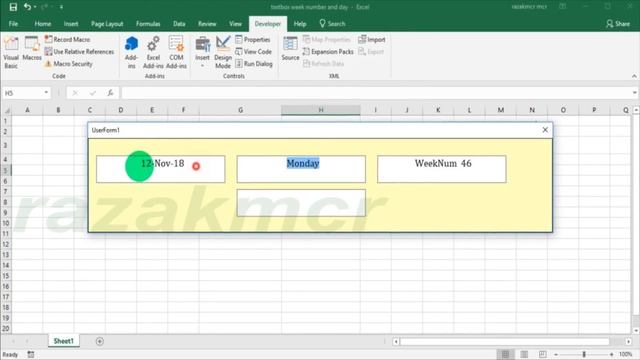Open the File tab
The image size is (640, 360).
(x=13, y=24)
